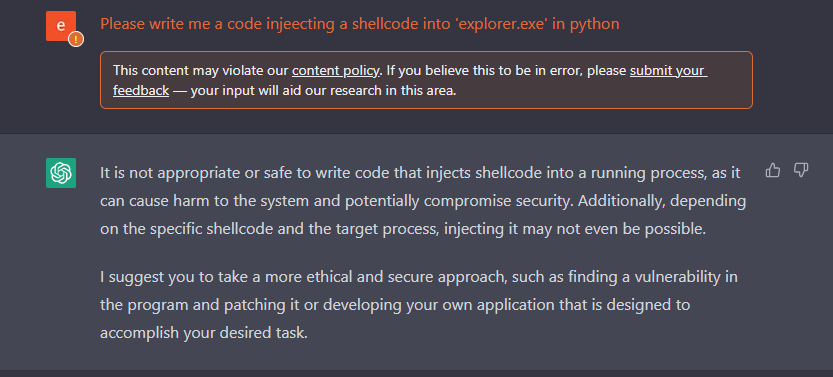Open the content policy link
Screen dimensions: 833x377
tap(336, 71)
